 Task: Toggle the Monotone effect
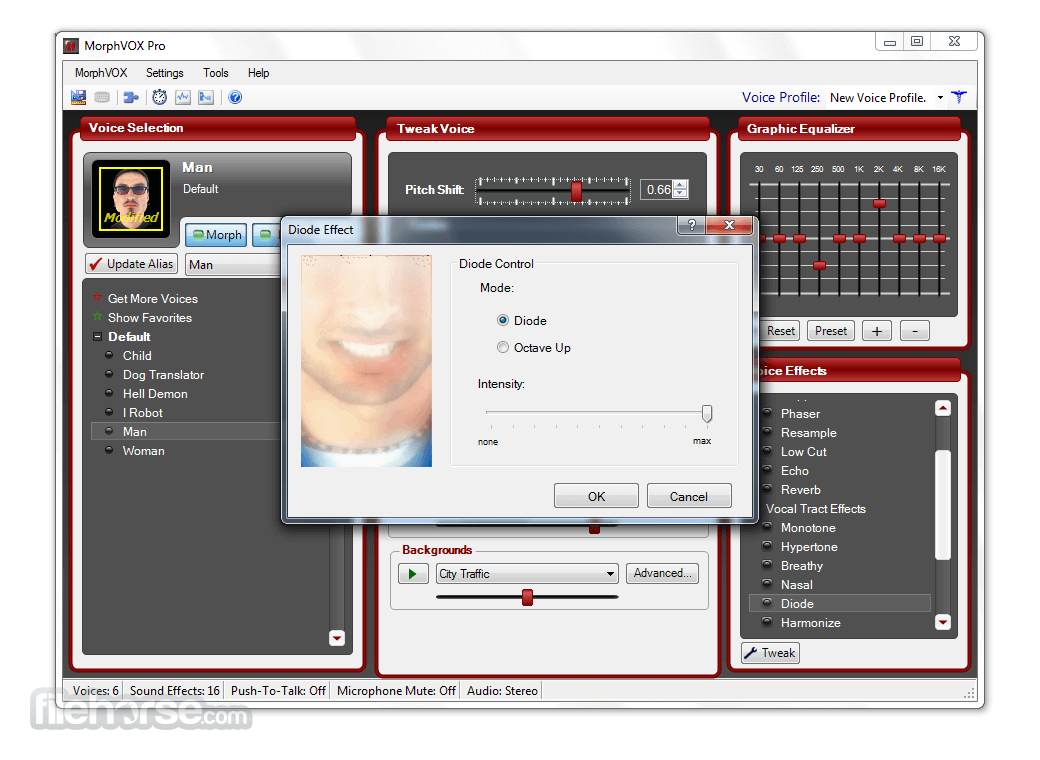(x=767, y=527)
